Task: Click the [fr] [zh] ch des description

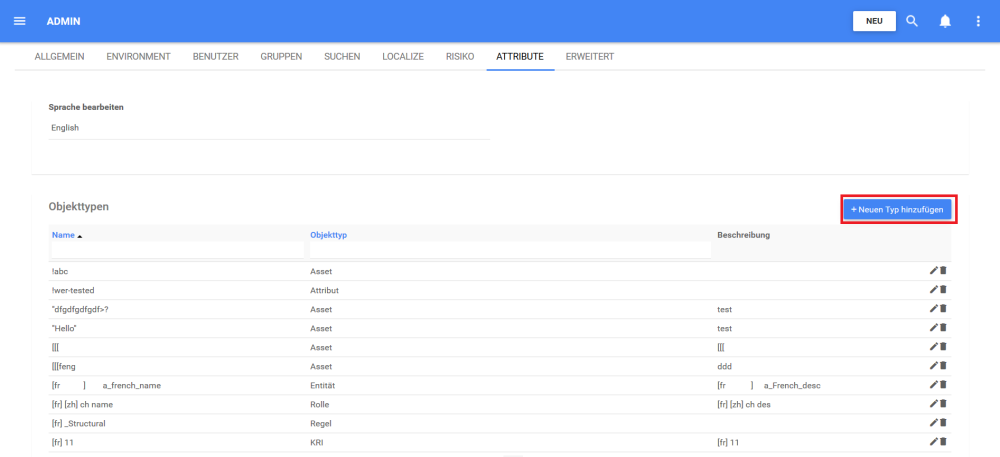Action: (x=744, y=404)
